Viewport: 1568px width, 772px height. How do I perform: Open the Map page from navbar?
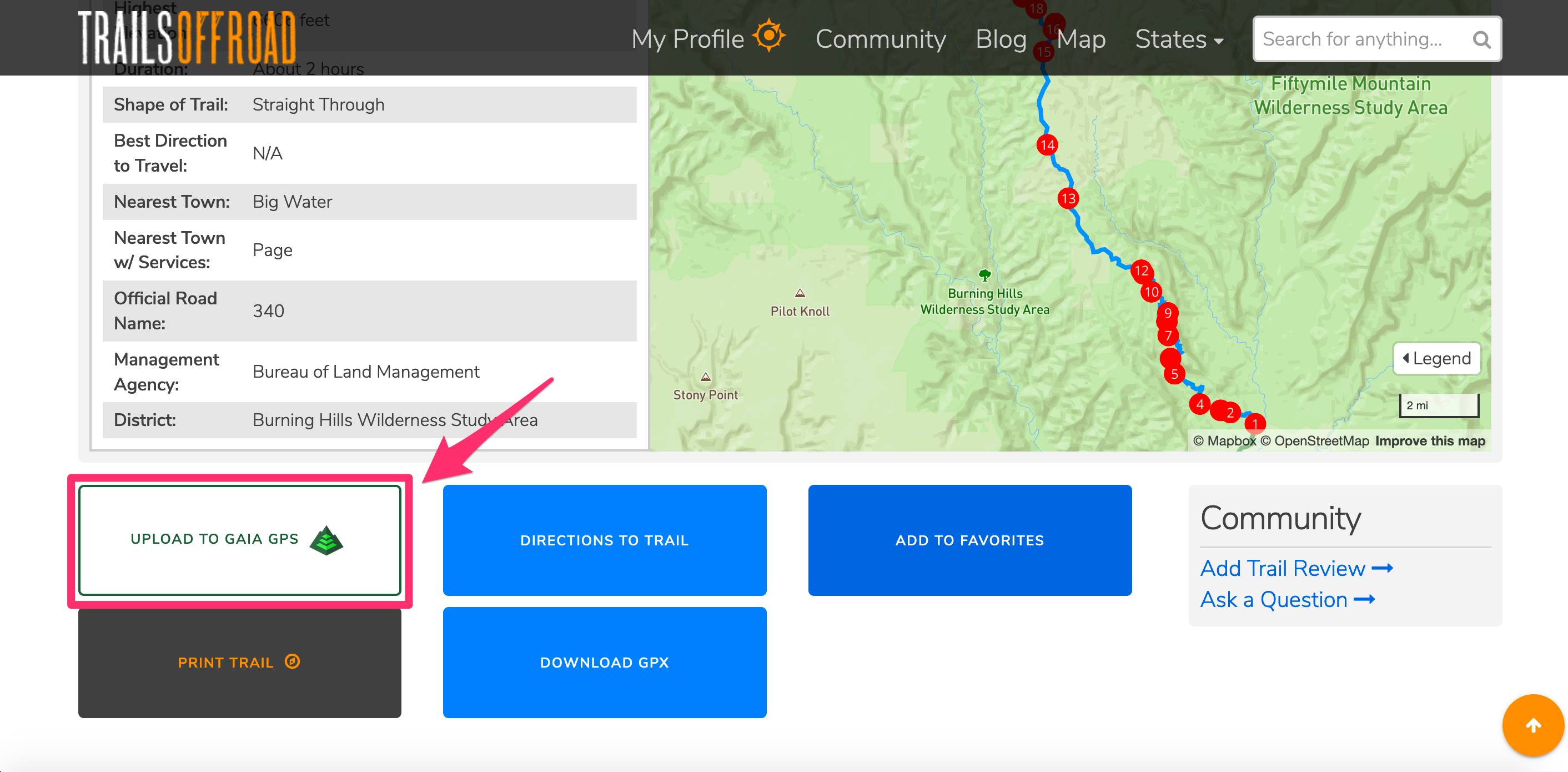pos(1081,39)
